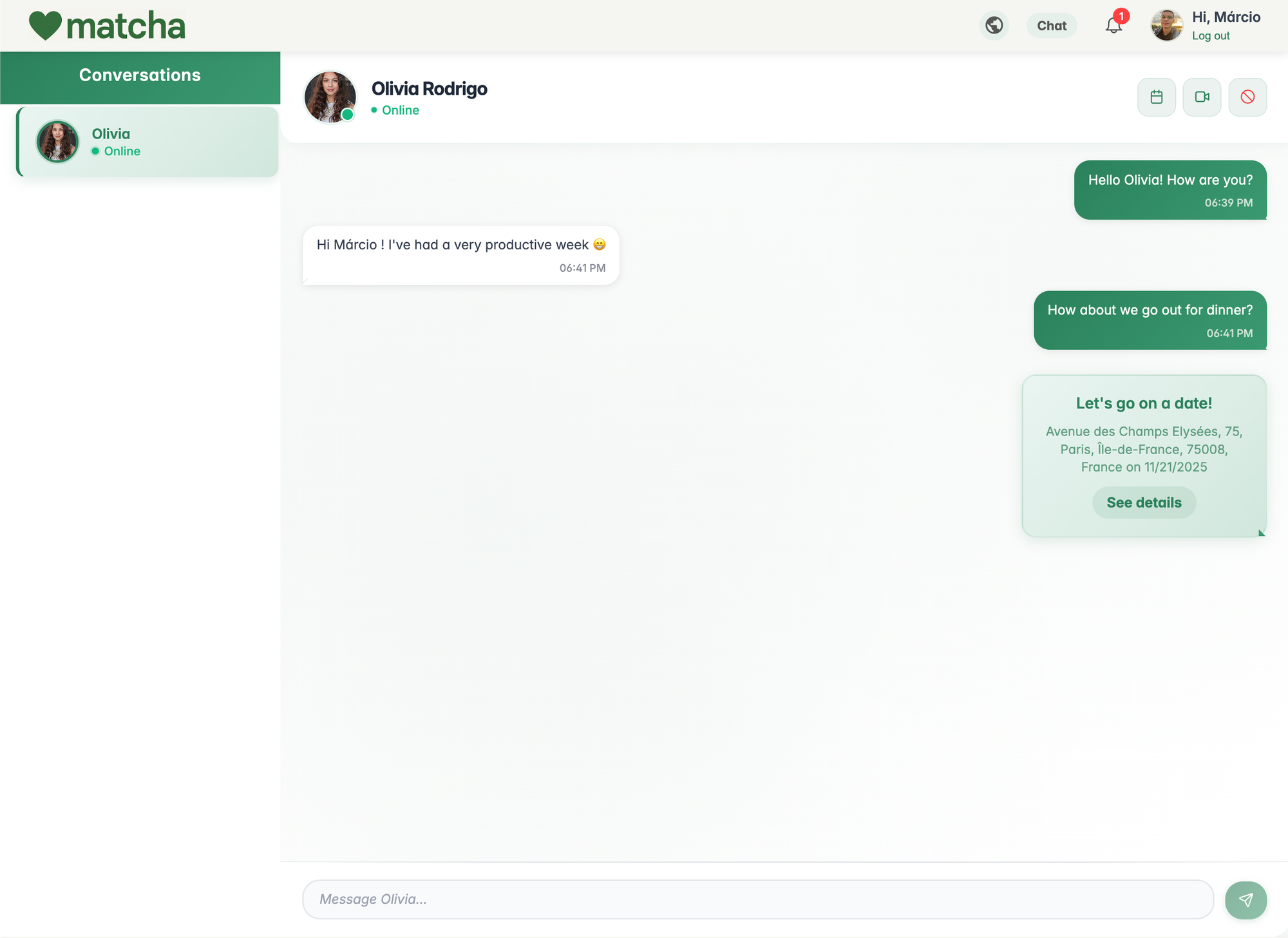Open Olivia conversation in sidebar
The width and height of the screenshot is (1288, 938).
[148, 142]
